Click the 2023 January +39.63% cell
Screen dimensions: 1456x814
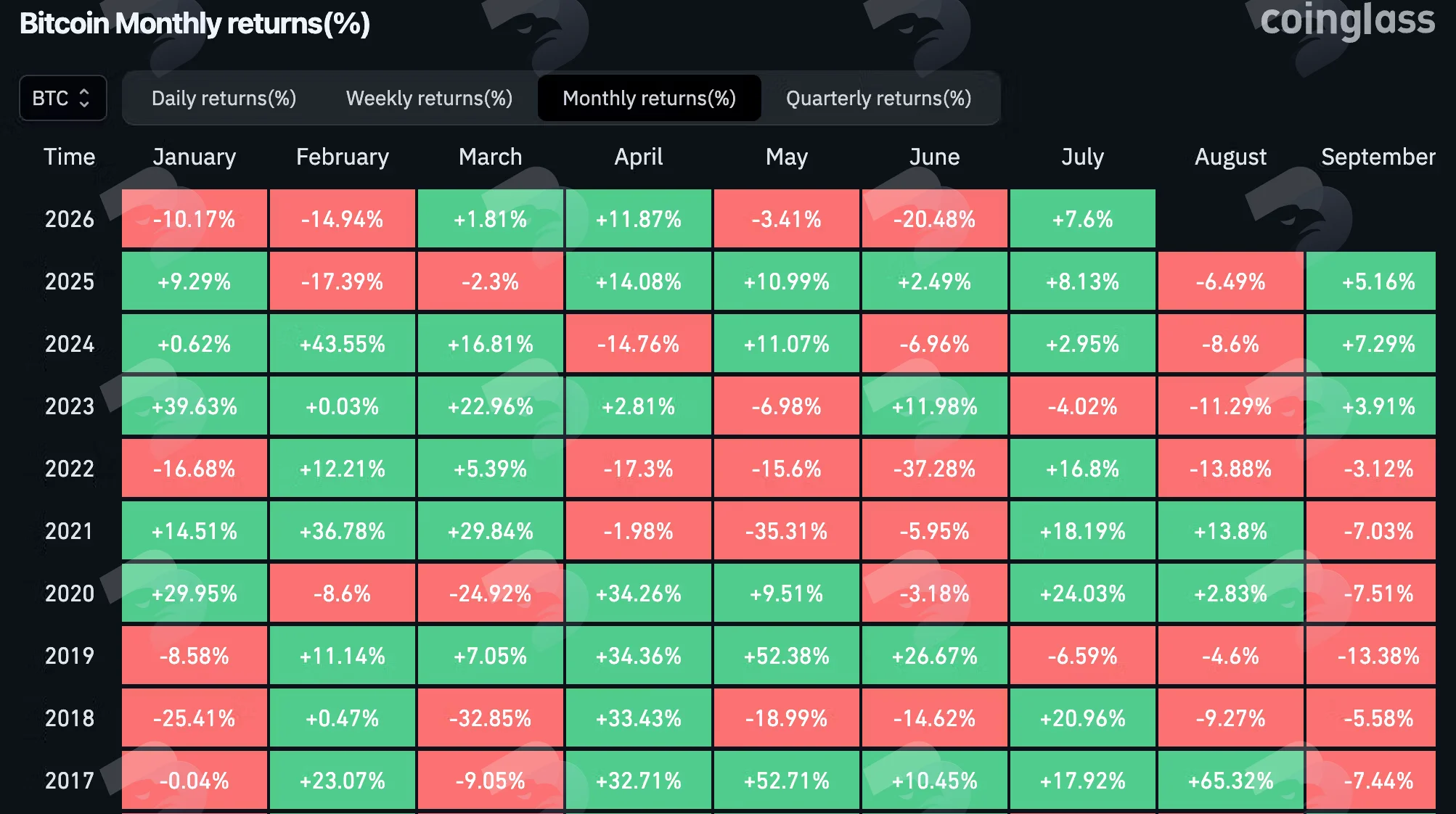[194, 406]
